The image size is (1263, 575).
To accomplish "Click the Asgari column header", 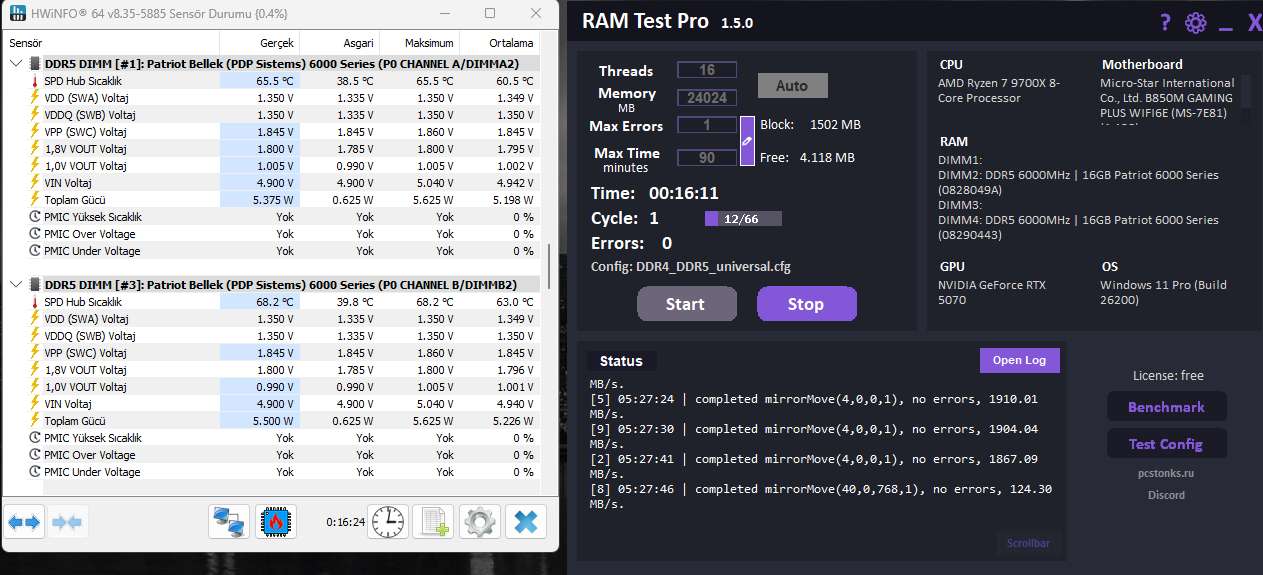I will coord(339,43).
